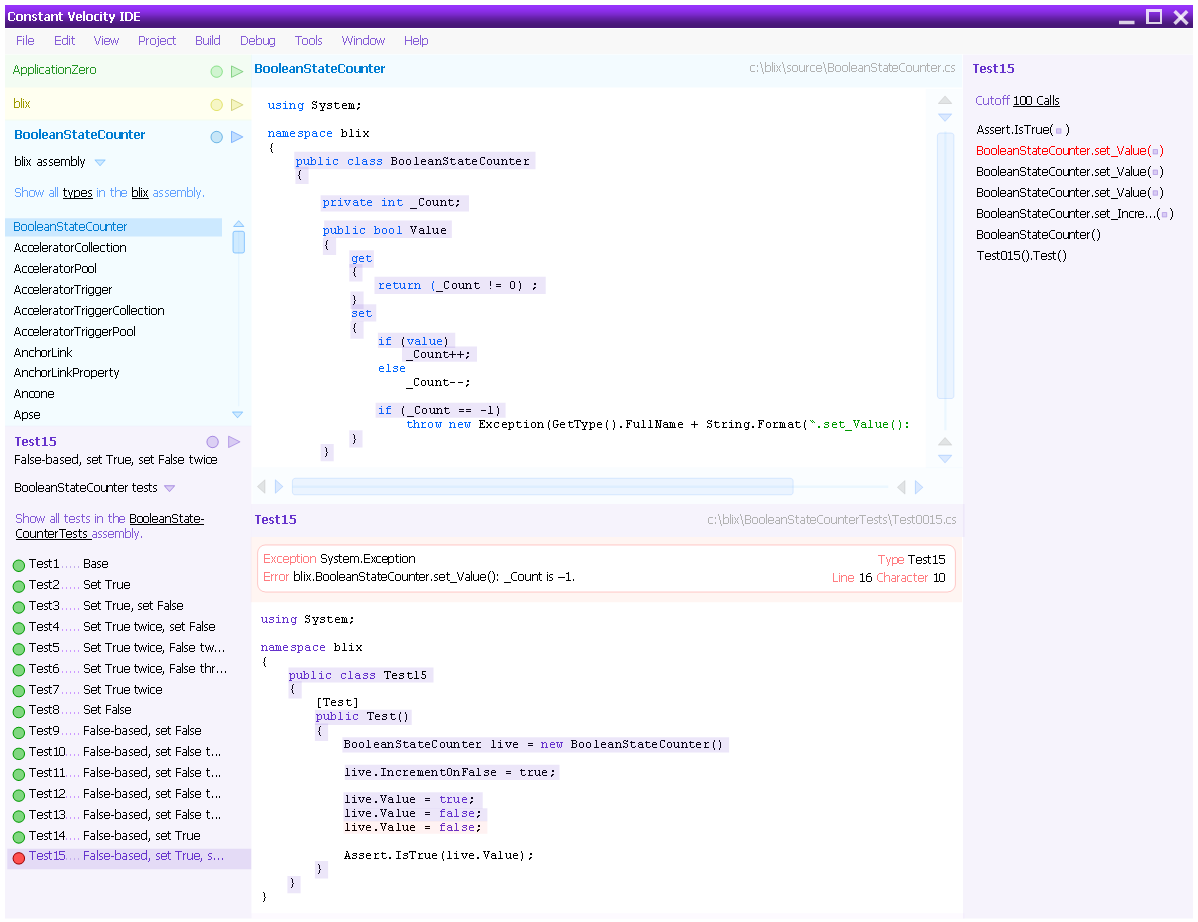Viewport: 1198px width, 922px height.
Task: Open the BooleanStateCounterTests assembly link
Action: [109, 526]
